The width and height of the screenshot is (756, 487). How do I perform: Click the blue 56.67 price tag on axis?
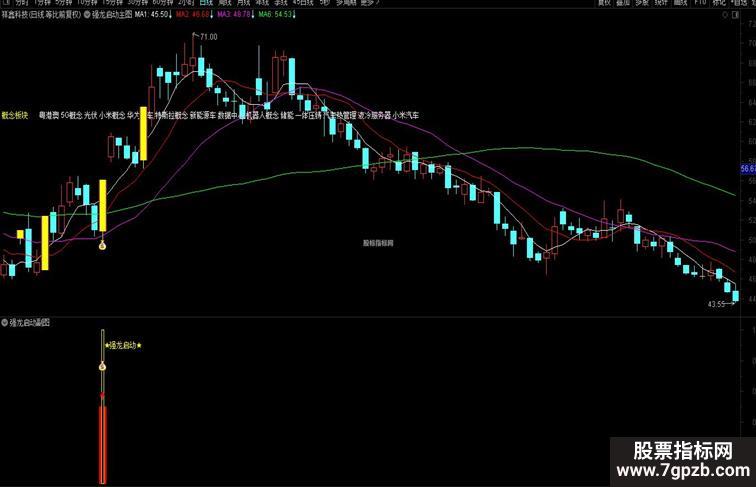748,169
